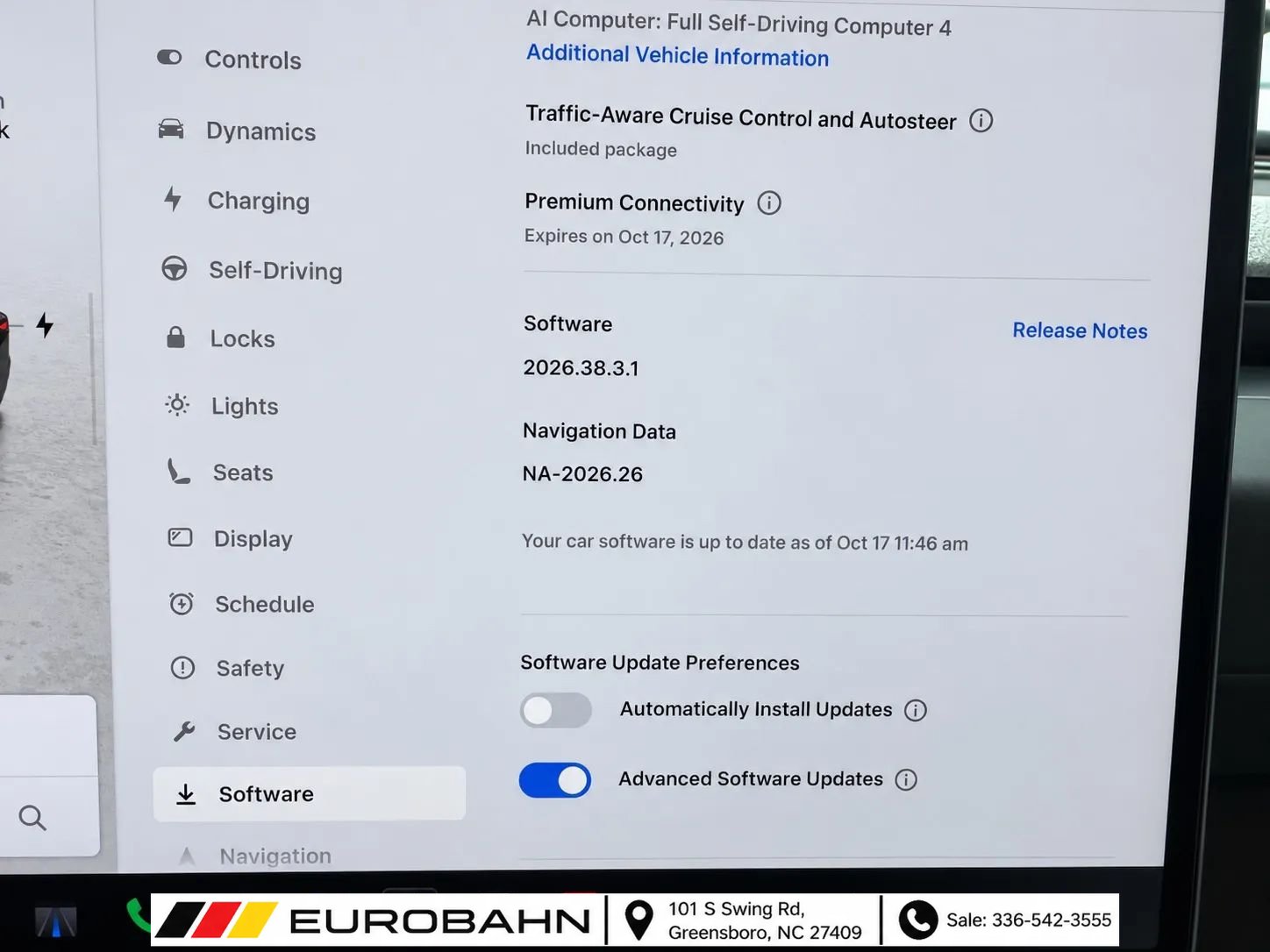Viewport: 1270px width, 952px height.
Task: Tap the Software download arrow icon
Action: (x=186, y=794)
